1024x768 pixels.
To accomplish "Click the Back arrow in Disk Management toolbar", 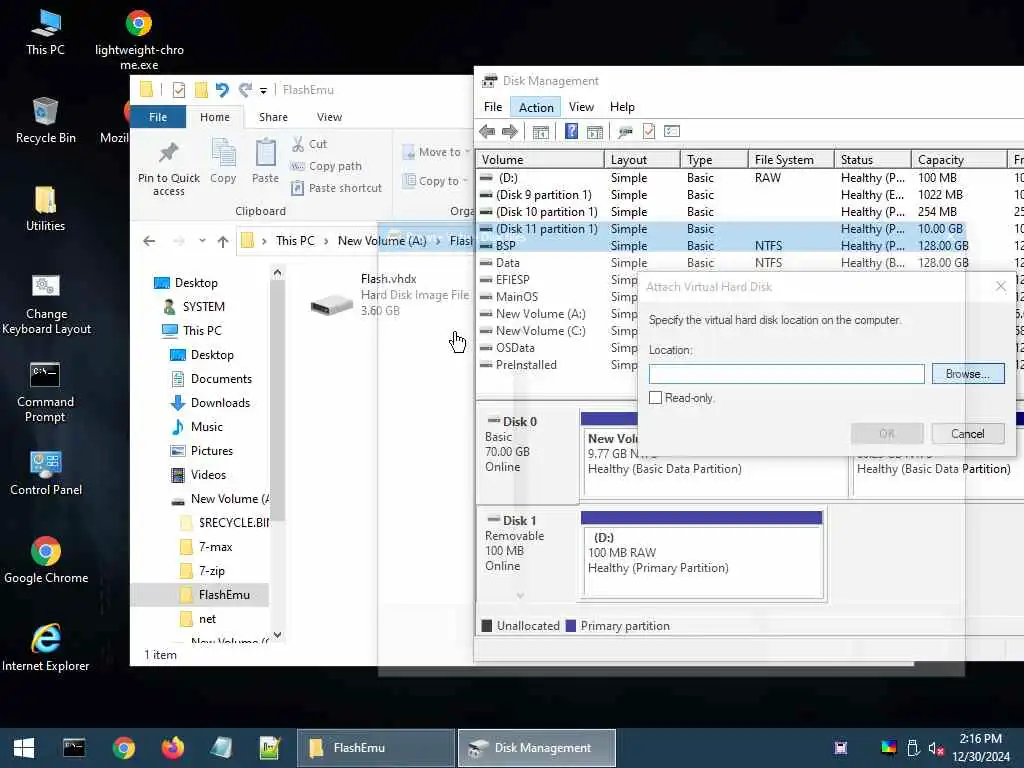I will click(487, 132).
